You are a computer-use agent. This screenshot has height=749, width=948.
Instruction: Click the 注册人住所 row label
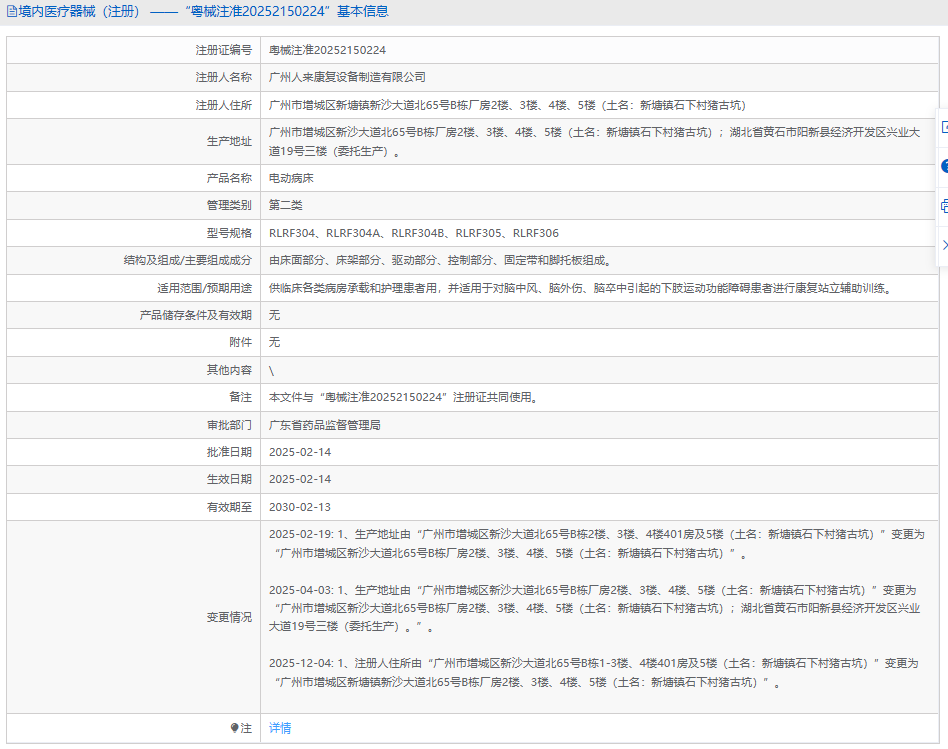pos(223,105)
